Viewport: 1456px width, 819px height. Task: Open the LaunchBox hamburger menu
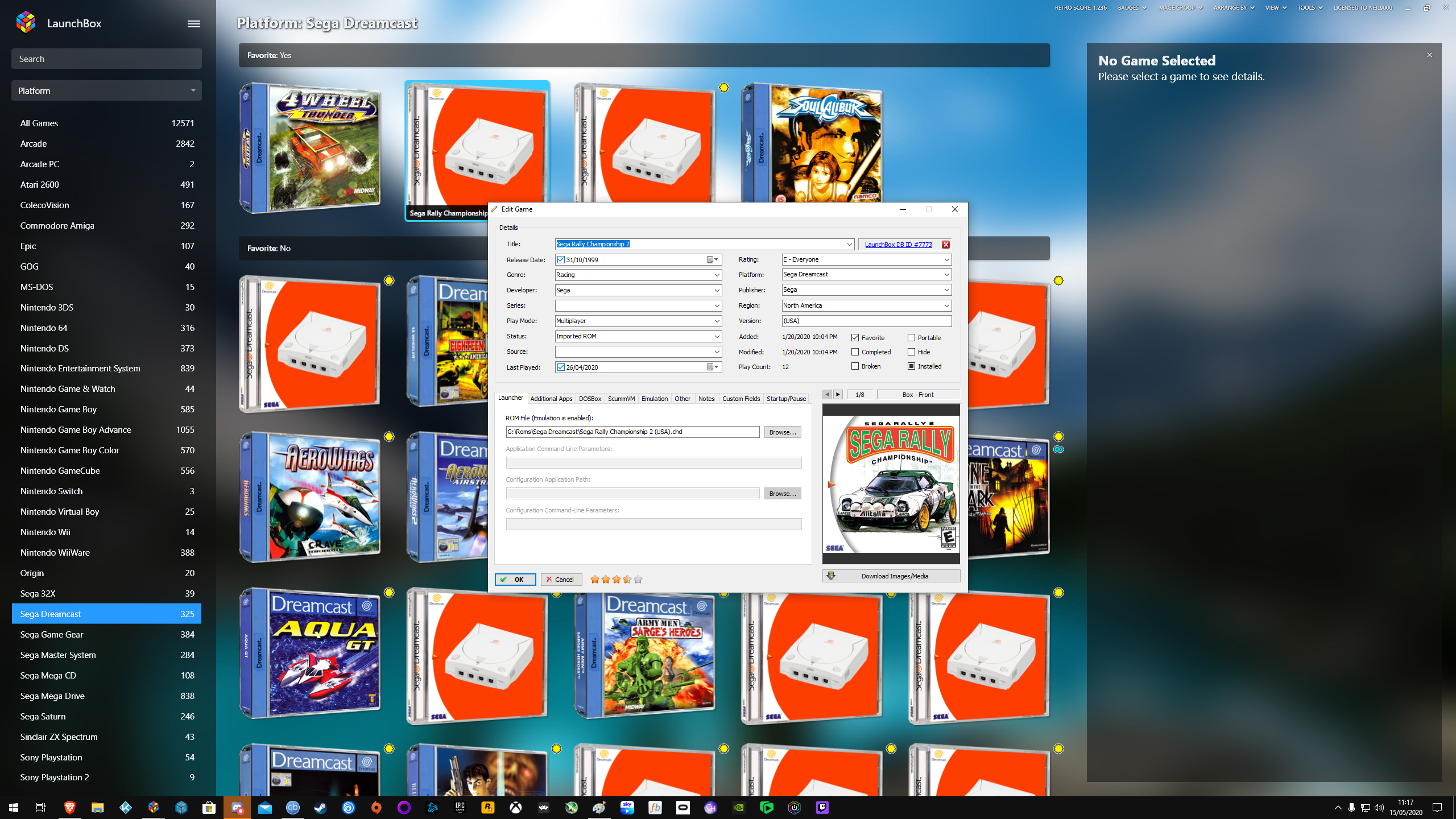pyautogui.click(x=194, y=23)
